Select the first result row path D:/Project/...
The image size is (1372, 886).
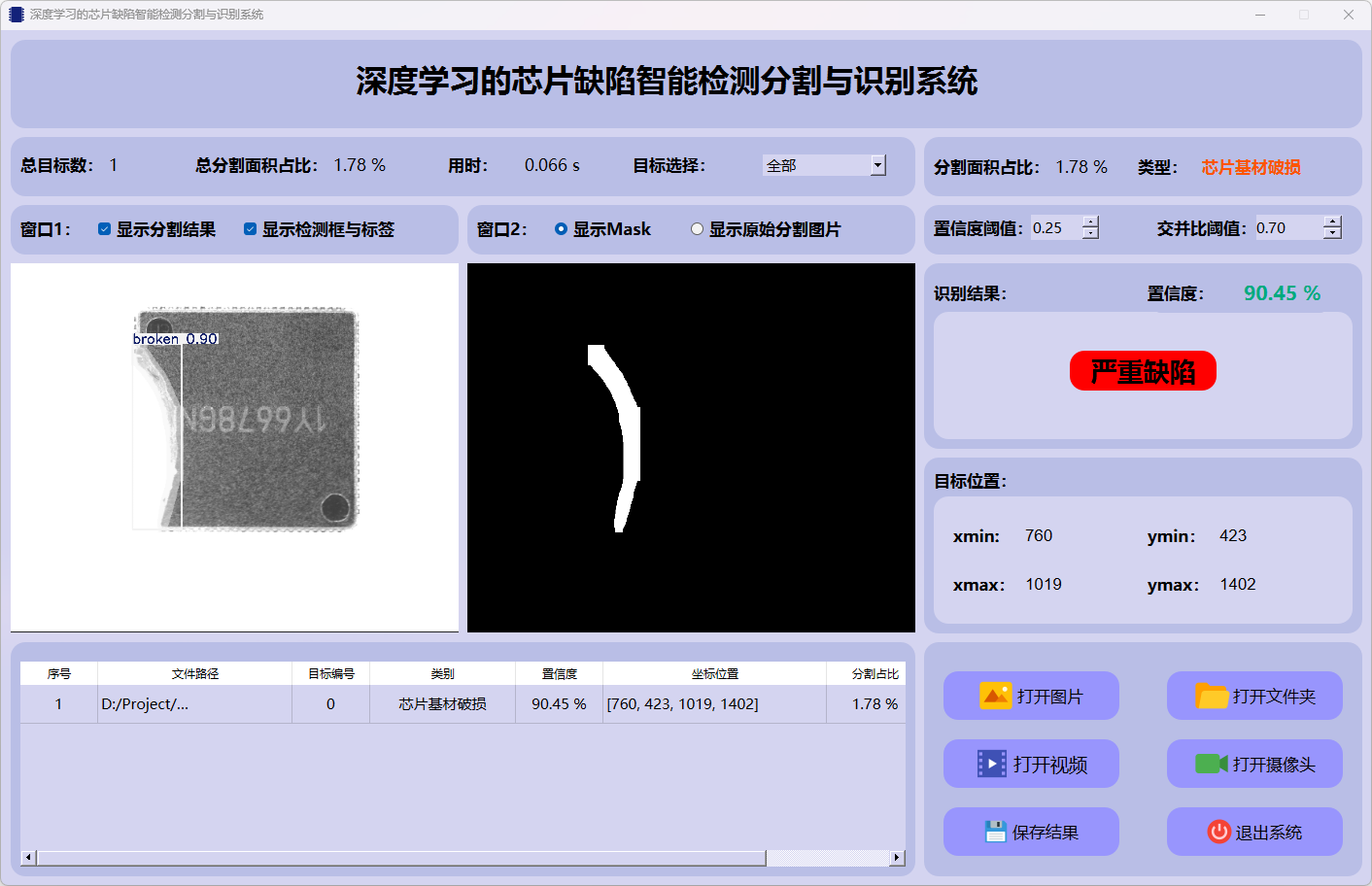click(146, 704)
